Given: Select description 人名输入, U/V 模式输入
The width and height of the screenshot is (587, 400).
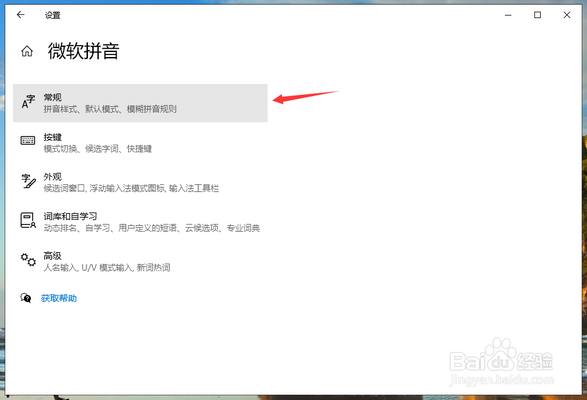Looking at the screenshot, I should tap(88, 267).
